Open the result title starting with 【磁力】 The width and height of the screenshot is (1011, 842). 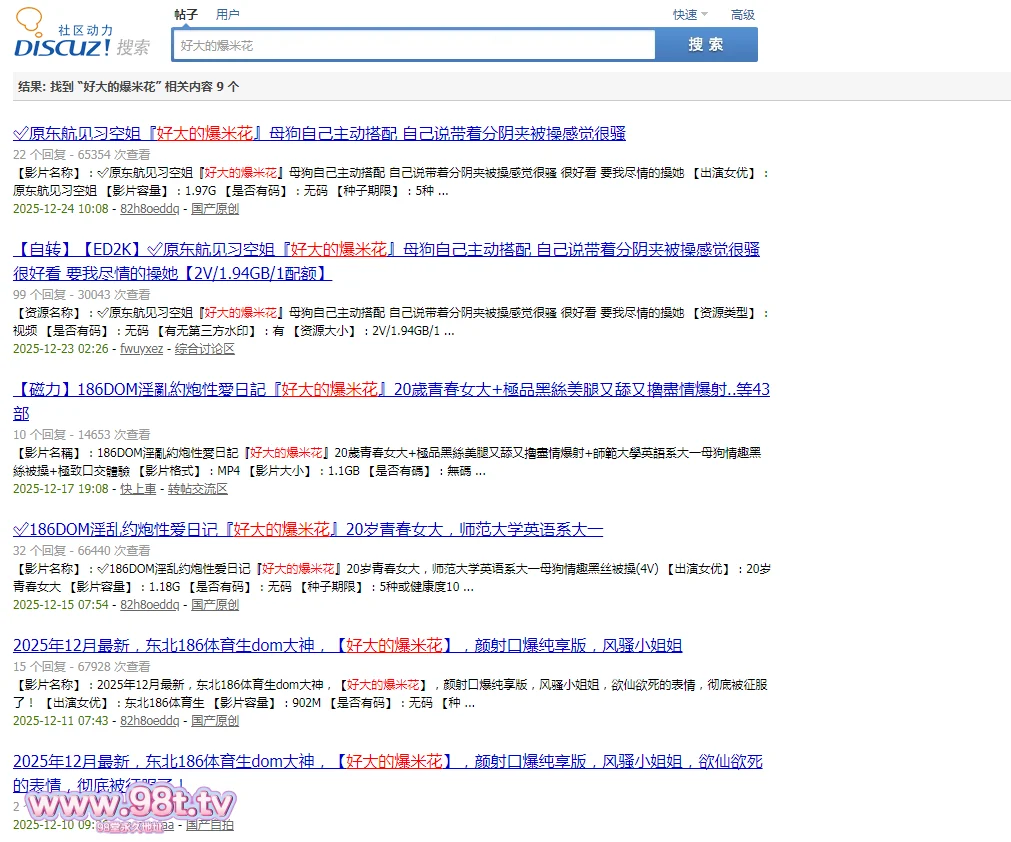(391, 389)
